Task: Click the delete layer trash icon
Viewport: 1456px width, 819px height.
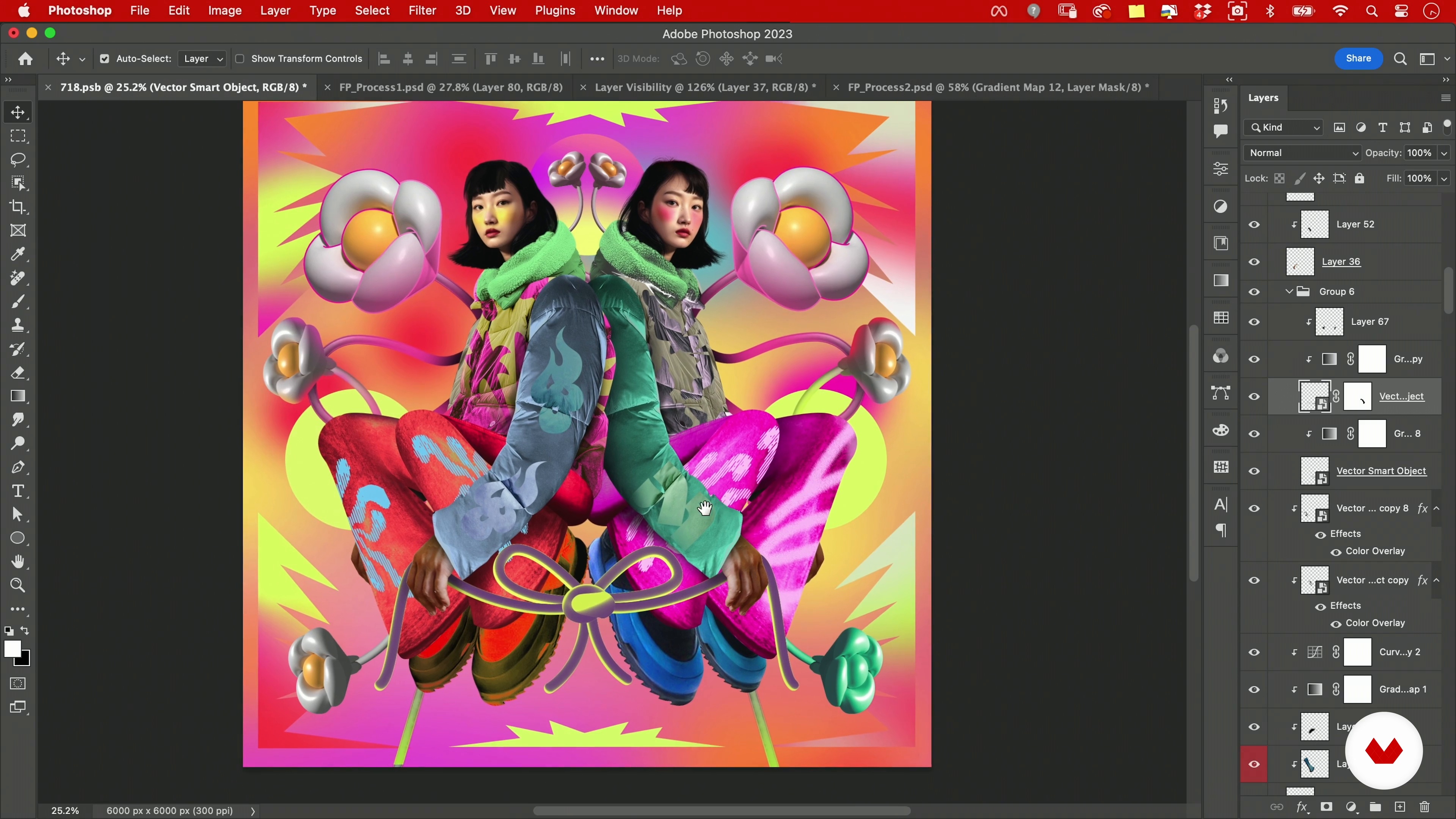Action: click(1425, 807)
